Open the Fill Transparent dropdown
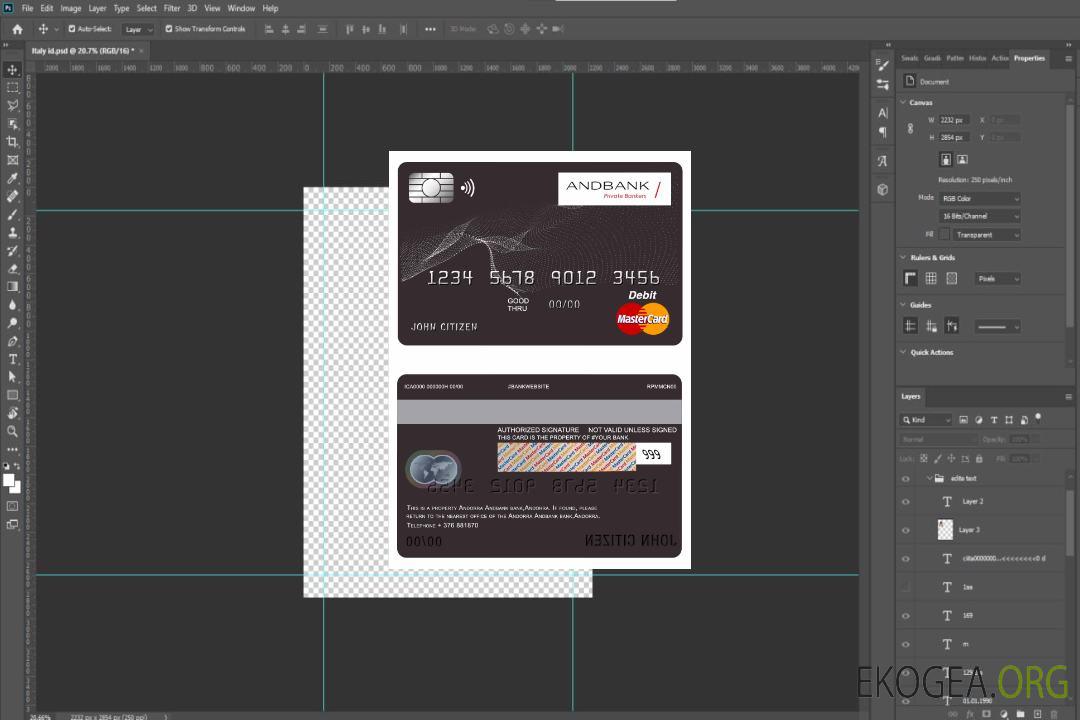 click(x=986, y=235)
